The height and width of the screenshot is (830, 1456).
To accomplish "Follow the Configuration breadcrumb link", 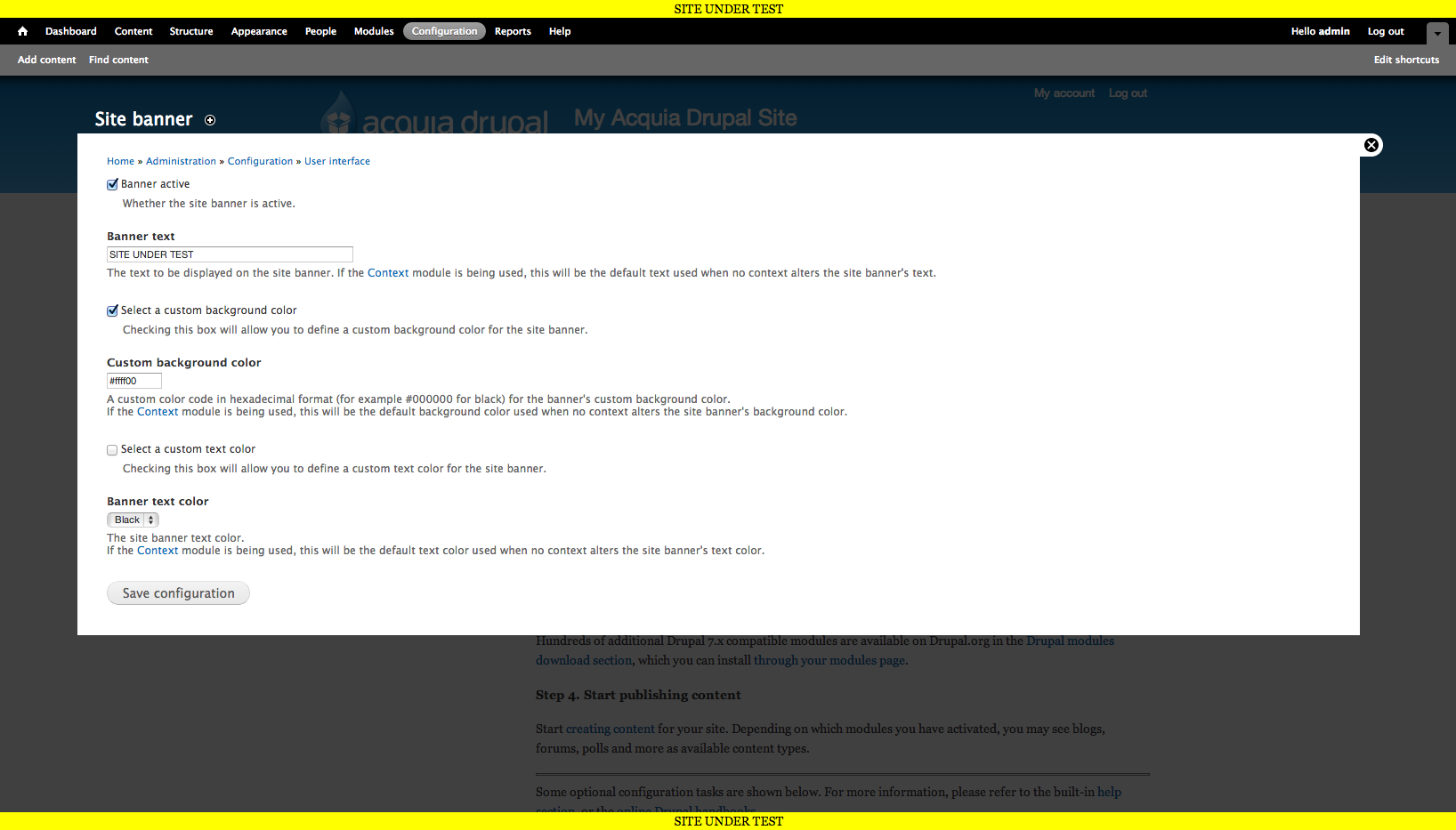I will [260, 161].
